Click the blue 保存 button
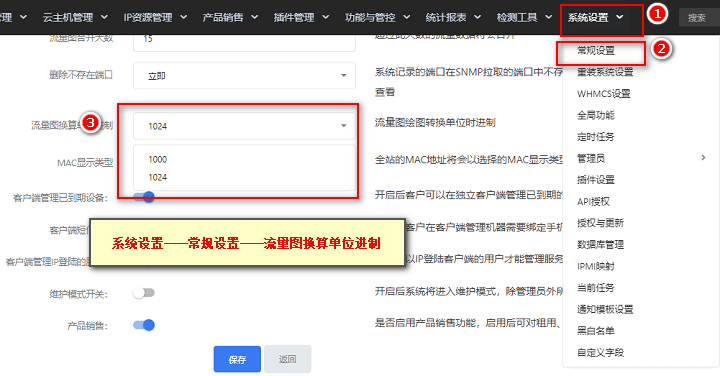Screen dimensions: 720x376 pos(237,359)
